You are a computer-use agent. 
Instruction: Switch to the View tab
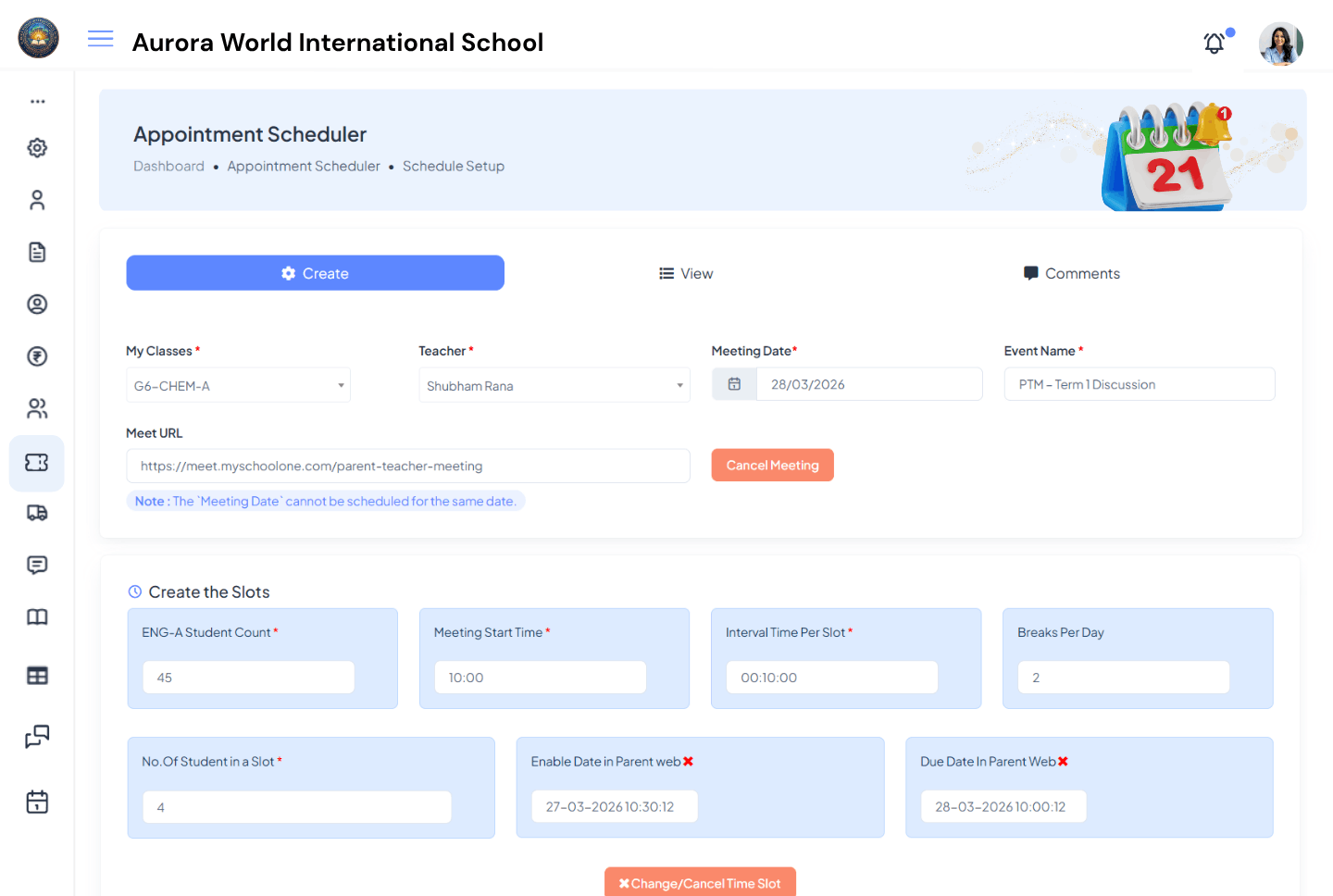point(686,272)
